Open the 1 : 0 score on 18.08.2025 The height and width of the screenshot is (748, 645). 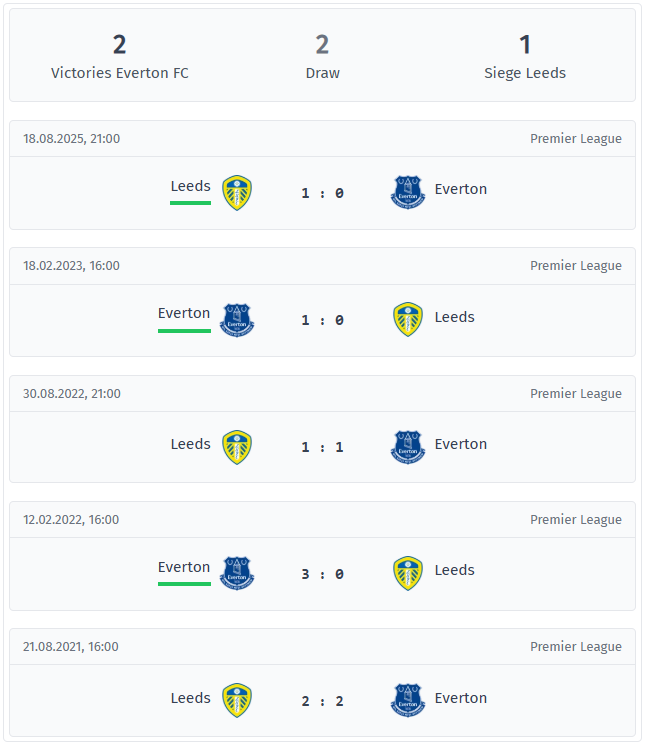click(x=322, y=193)
